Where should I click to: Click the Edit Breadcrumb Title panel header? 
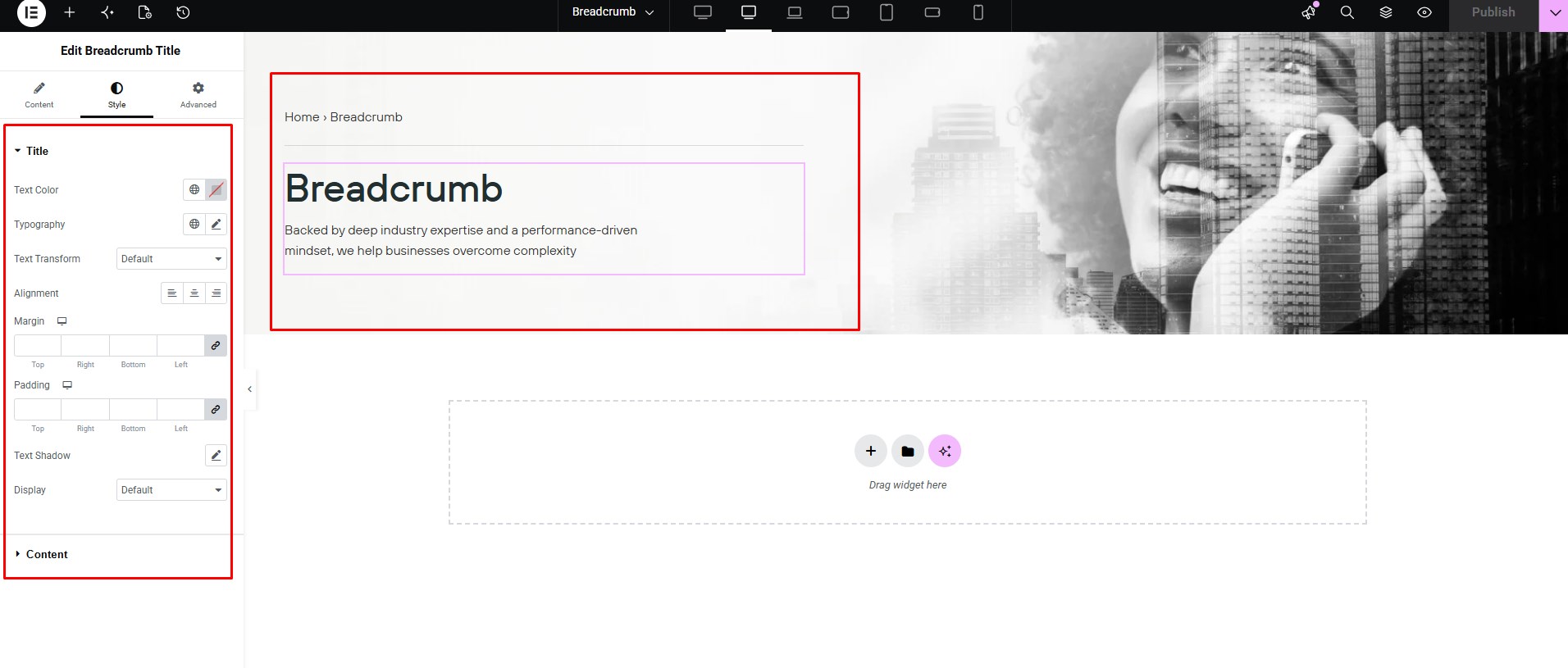(121, 51)
